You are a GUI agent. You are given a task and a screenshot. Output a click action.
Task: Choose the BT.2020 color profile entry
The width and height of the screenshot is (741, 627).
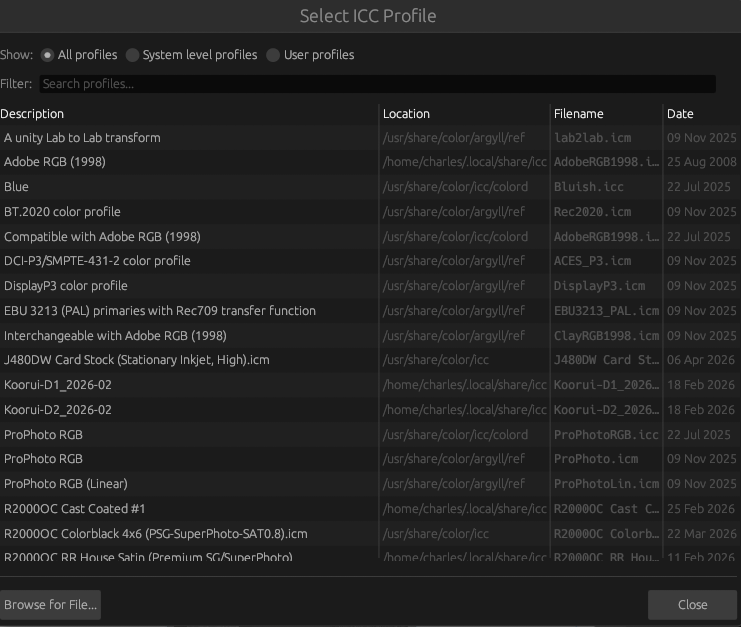[x=62, y=212]
